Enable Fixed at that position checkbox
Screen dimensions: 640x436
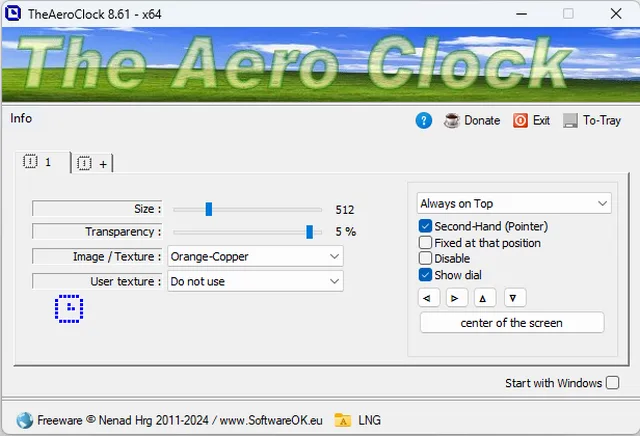click(425, 242)
